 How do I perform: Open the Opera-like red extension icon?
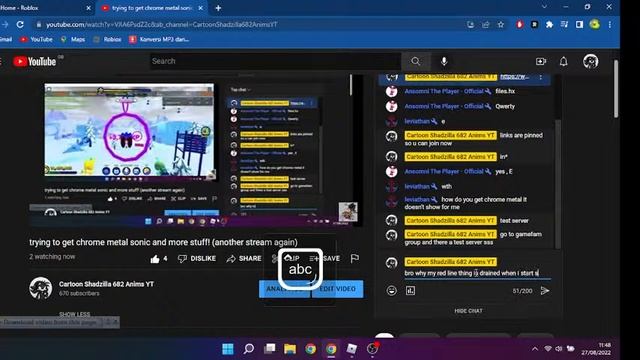(x=519, y=25)
